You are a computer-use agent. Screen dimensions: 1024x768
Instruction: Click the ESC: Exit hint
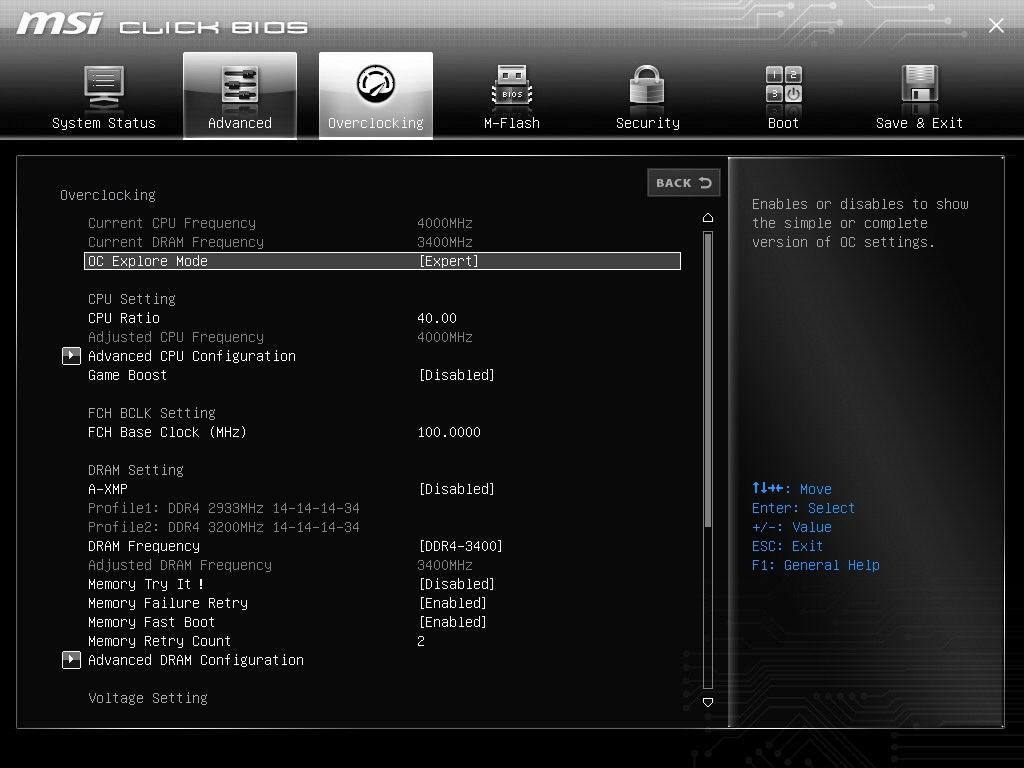[787, 546]
